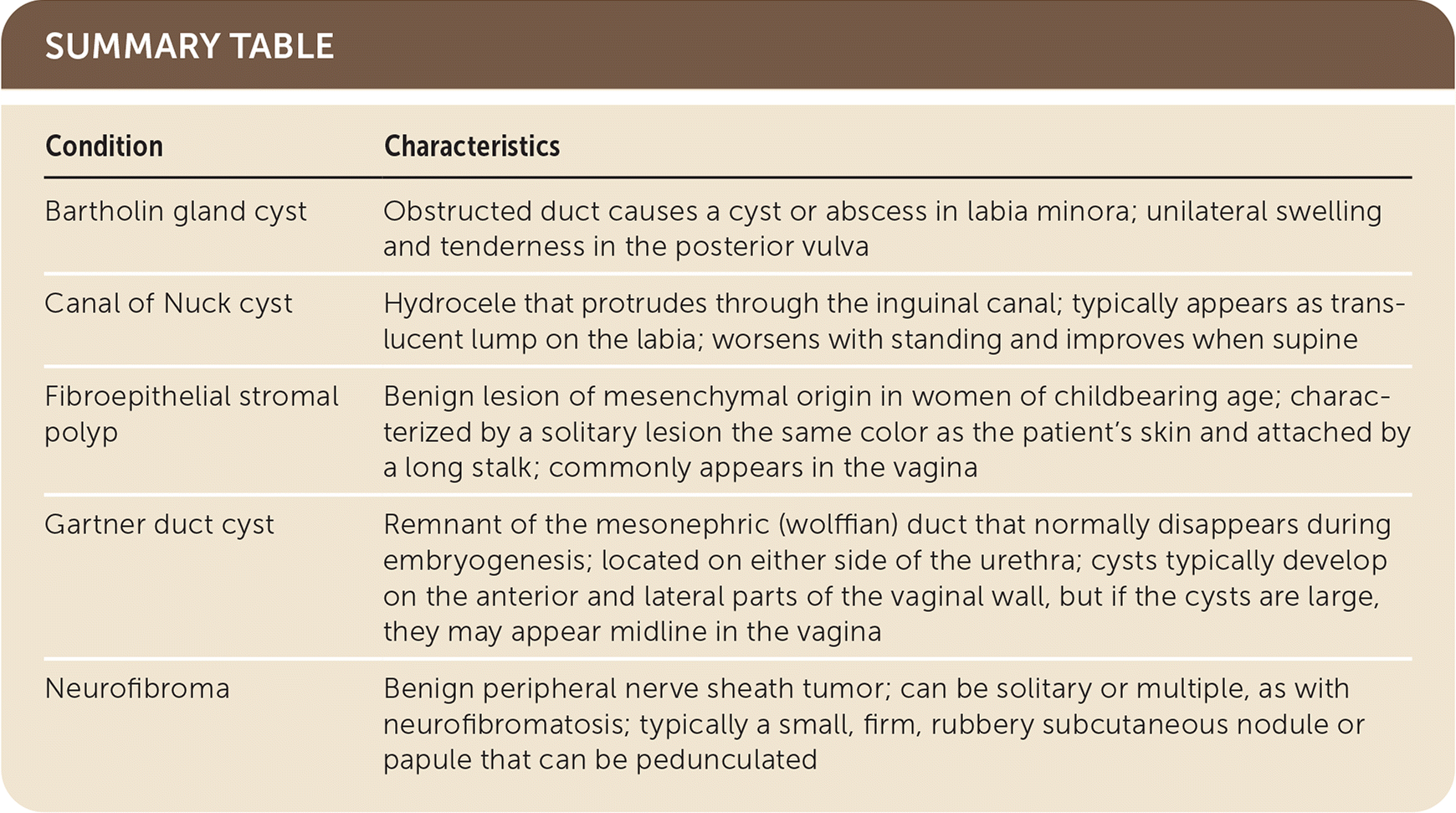Click the Neurofibroma characteristics description

(x=874, y=724)
